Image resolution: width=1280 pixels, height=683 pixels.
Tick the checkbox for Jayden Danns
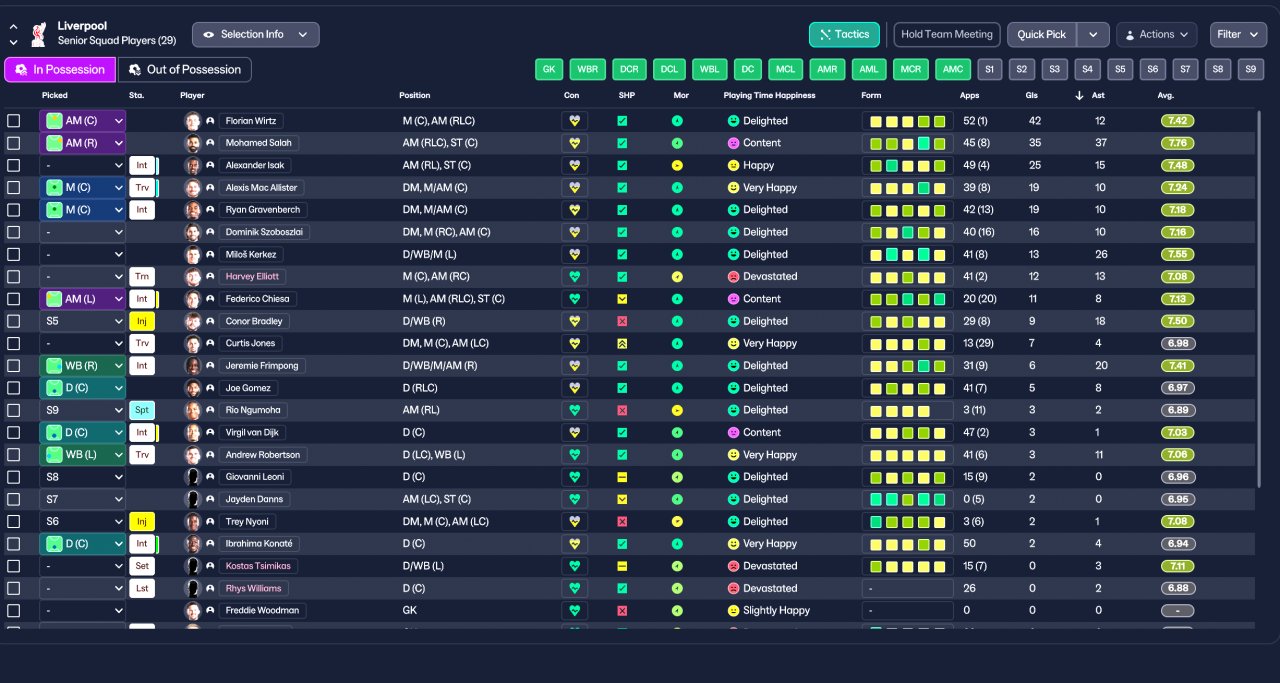[x=13, y=499]
